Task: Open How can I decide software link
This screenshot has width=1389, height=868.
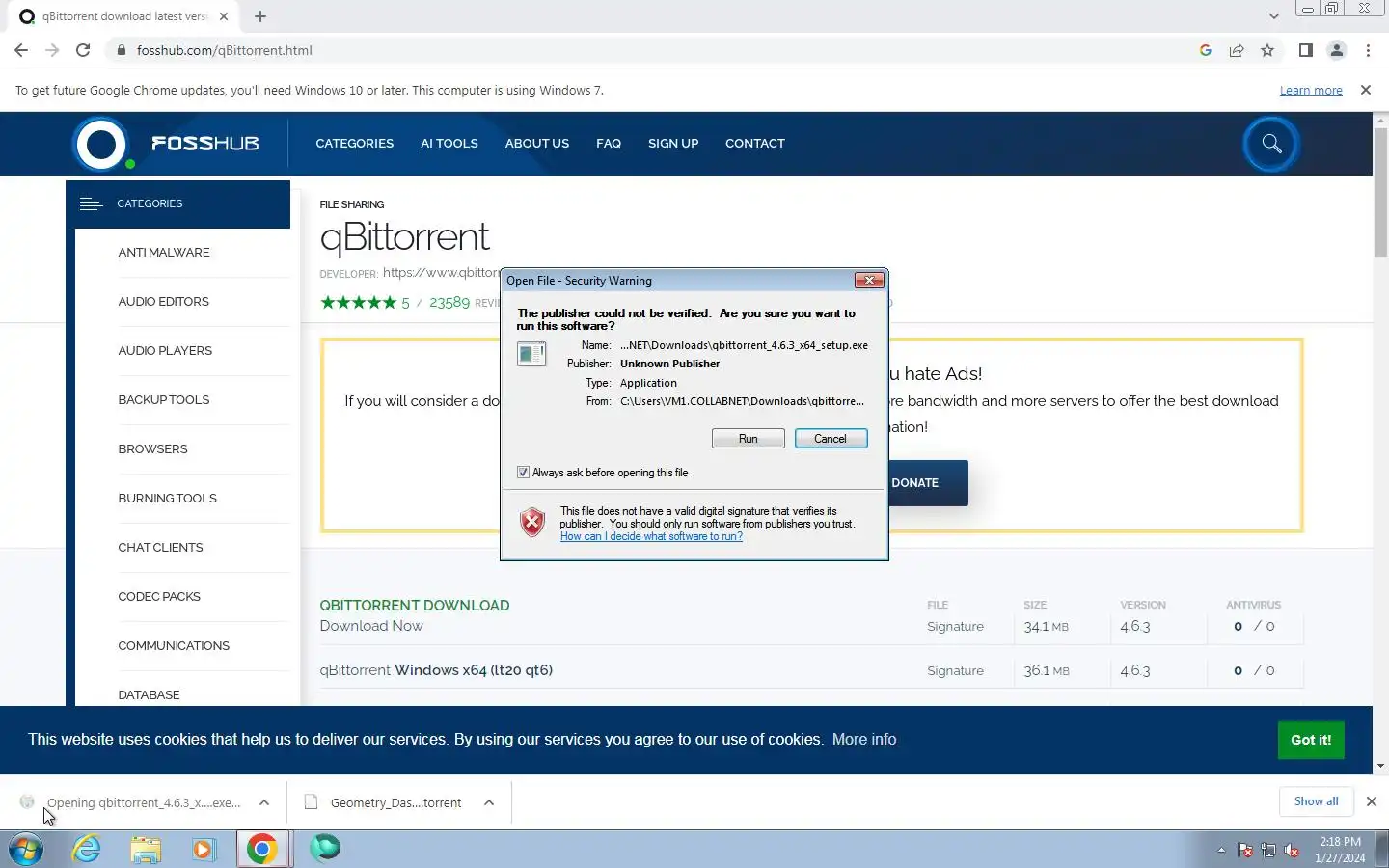Action: (x=651, y=536)
